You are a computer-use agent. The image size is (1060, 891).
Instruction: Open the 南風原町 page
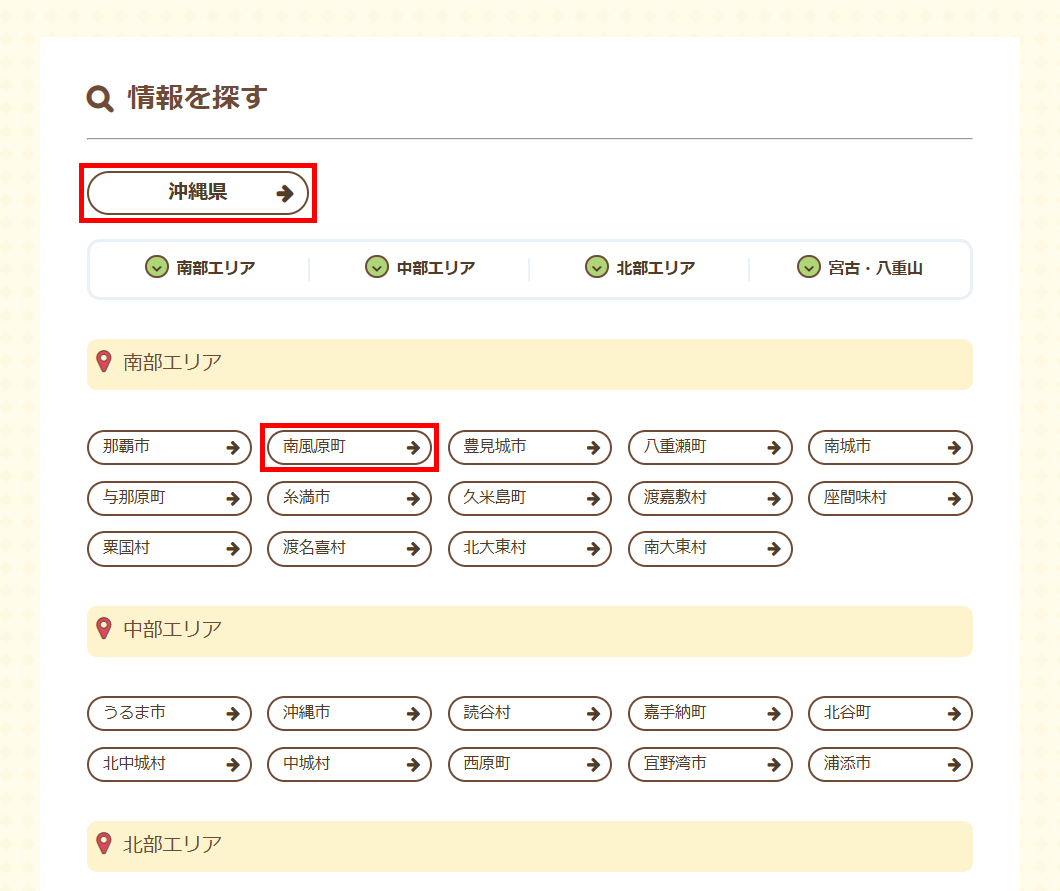coord(348,448)
